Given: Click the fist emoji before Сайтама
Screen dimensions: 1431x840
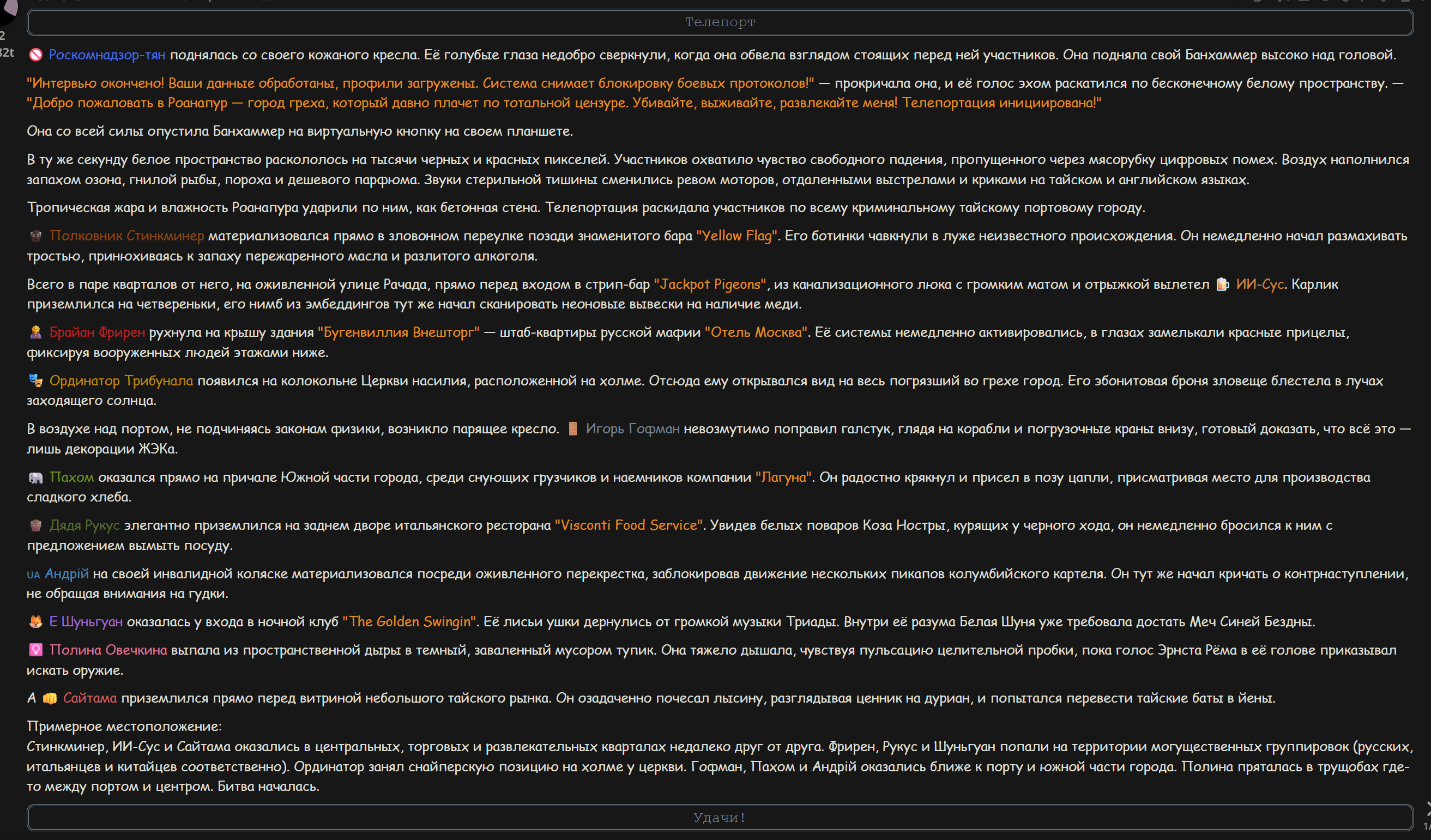Looking at the screenshot, I should coord(50,699).
